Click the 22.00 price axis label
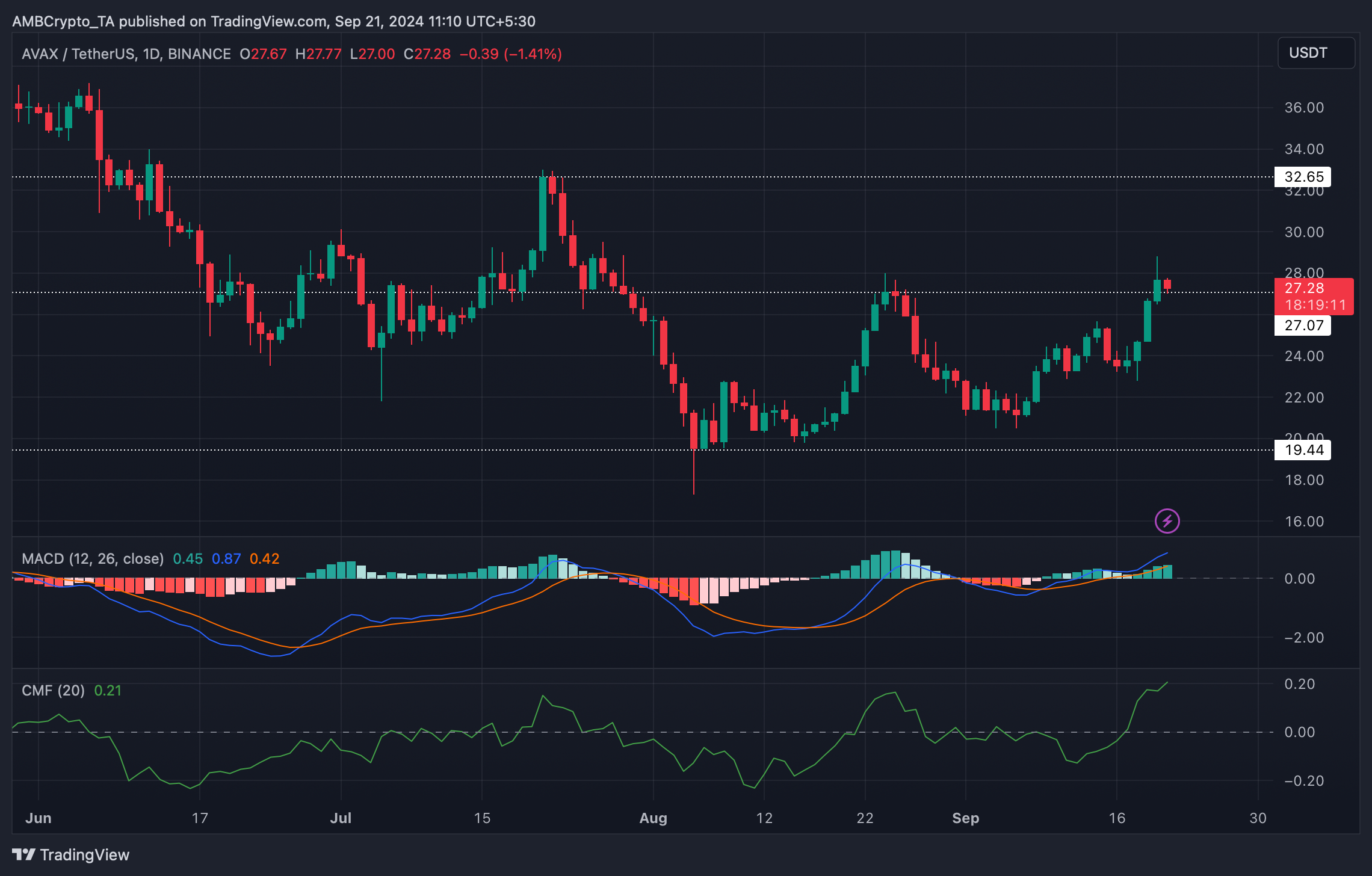1372x876 pixels. 1304,398
